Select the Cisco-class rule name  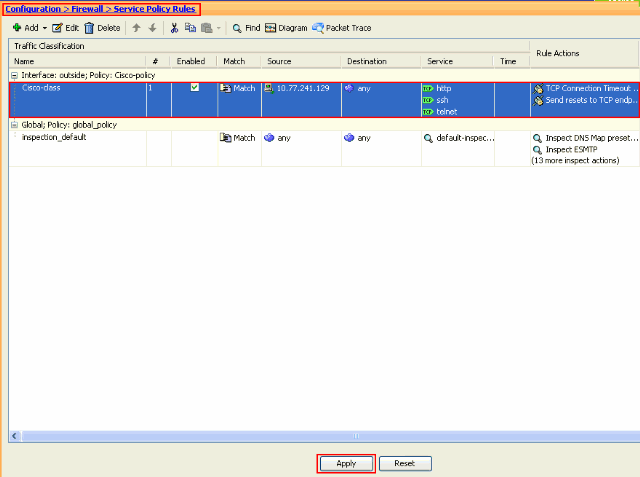[x=41, y=88]
